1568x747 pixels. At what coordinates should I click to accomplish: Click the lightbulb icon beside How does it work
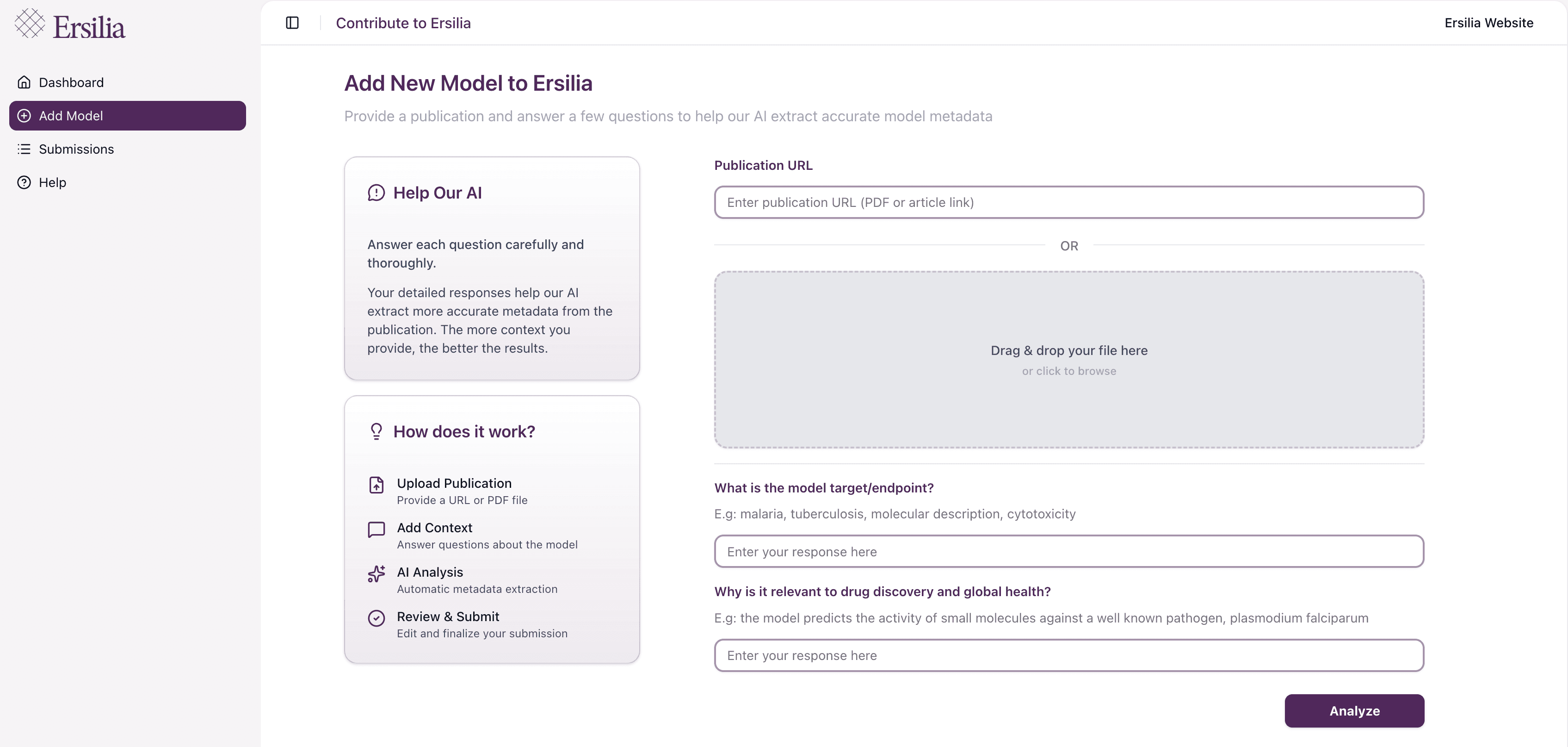tap(376, 431)
